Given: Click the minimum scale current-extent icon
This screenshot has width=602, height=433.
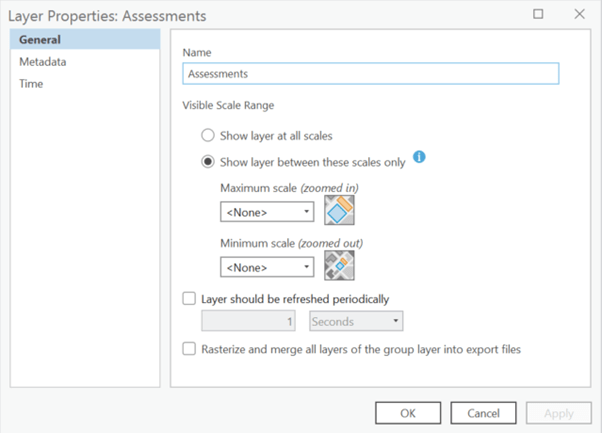Looking at the screenshot, I should click(x=340, y=266).
